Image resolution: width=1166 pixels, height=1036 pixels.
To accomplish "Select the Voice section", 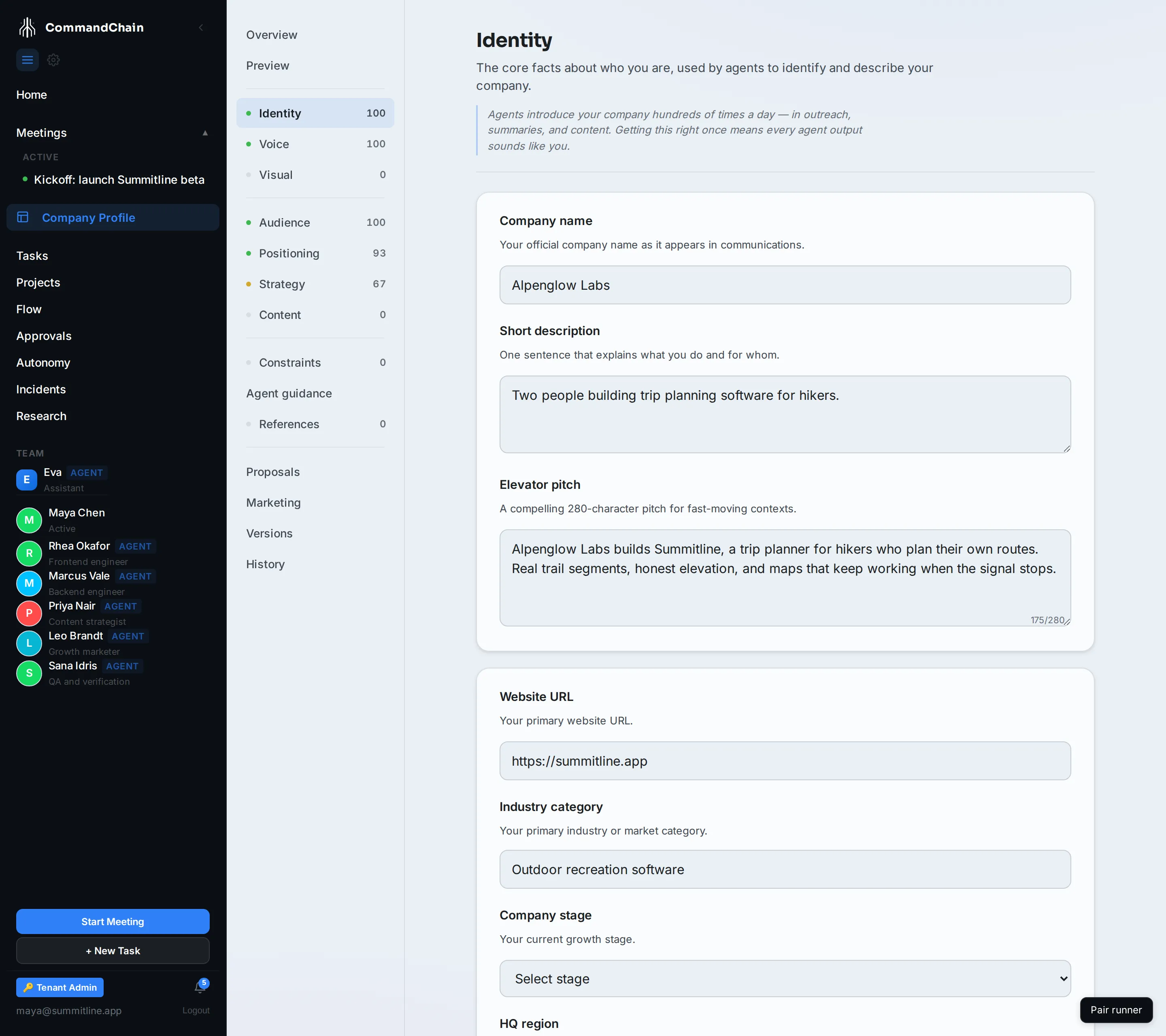I will click(315, 144).
